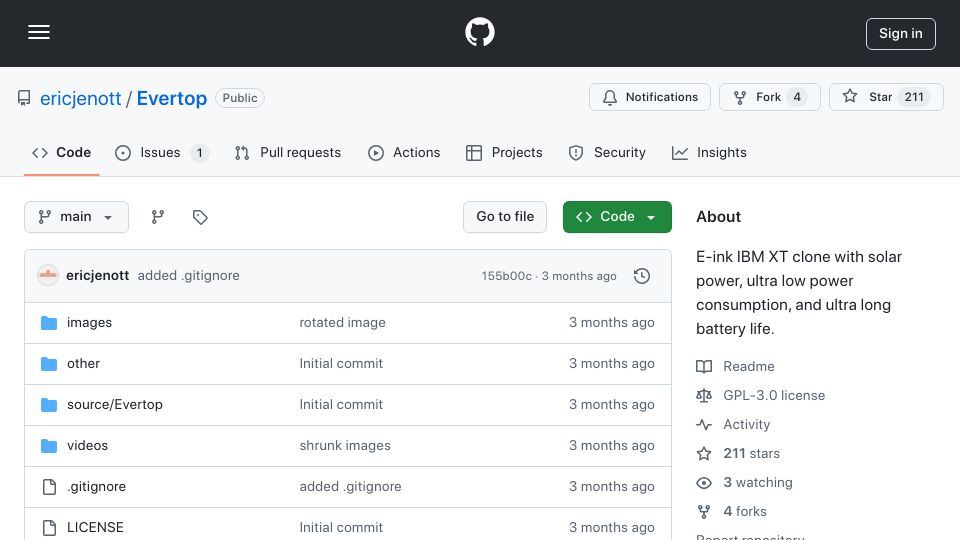Click the Public visibility badge
Image resolution: width=960 pixels, height=540 pixels.
[x=239, y=98]
